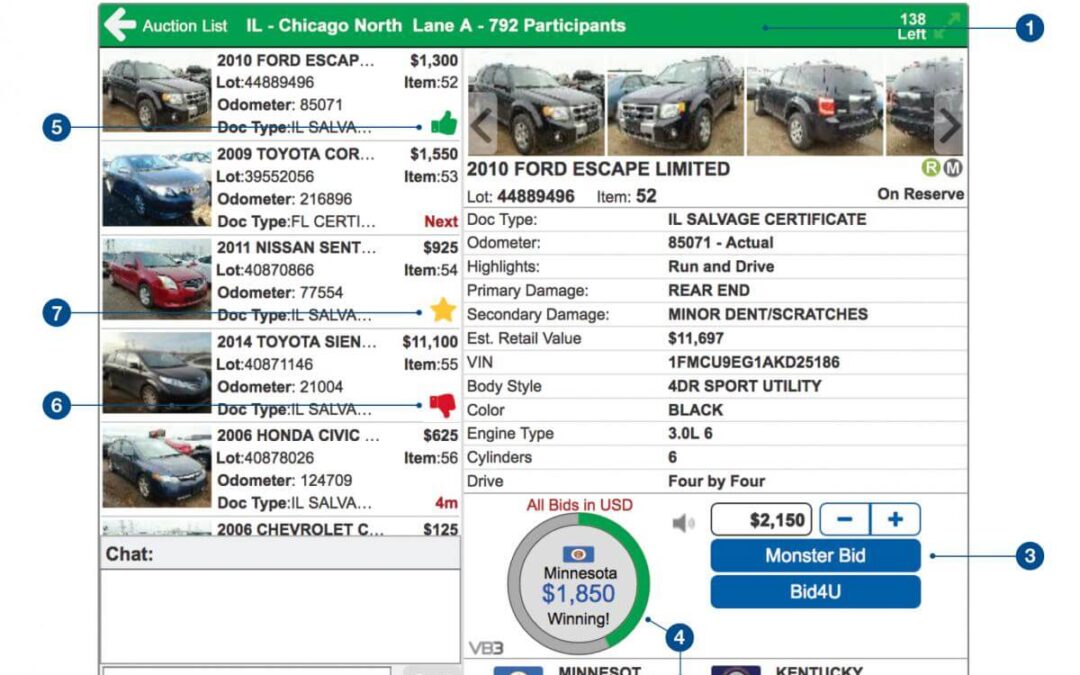Click into the Chat message area
Image resolution: width=1080 pixels, height=675 pixels.
click(280, 616)
